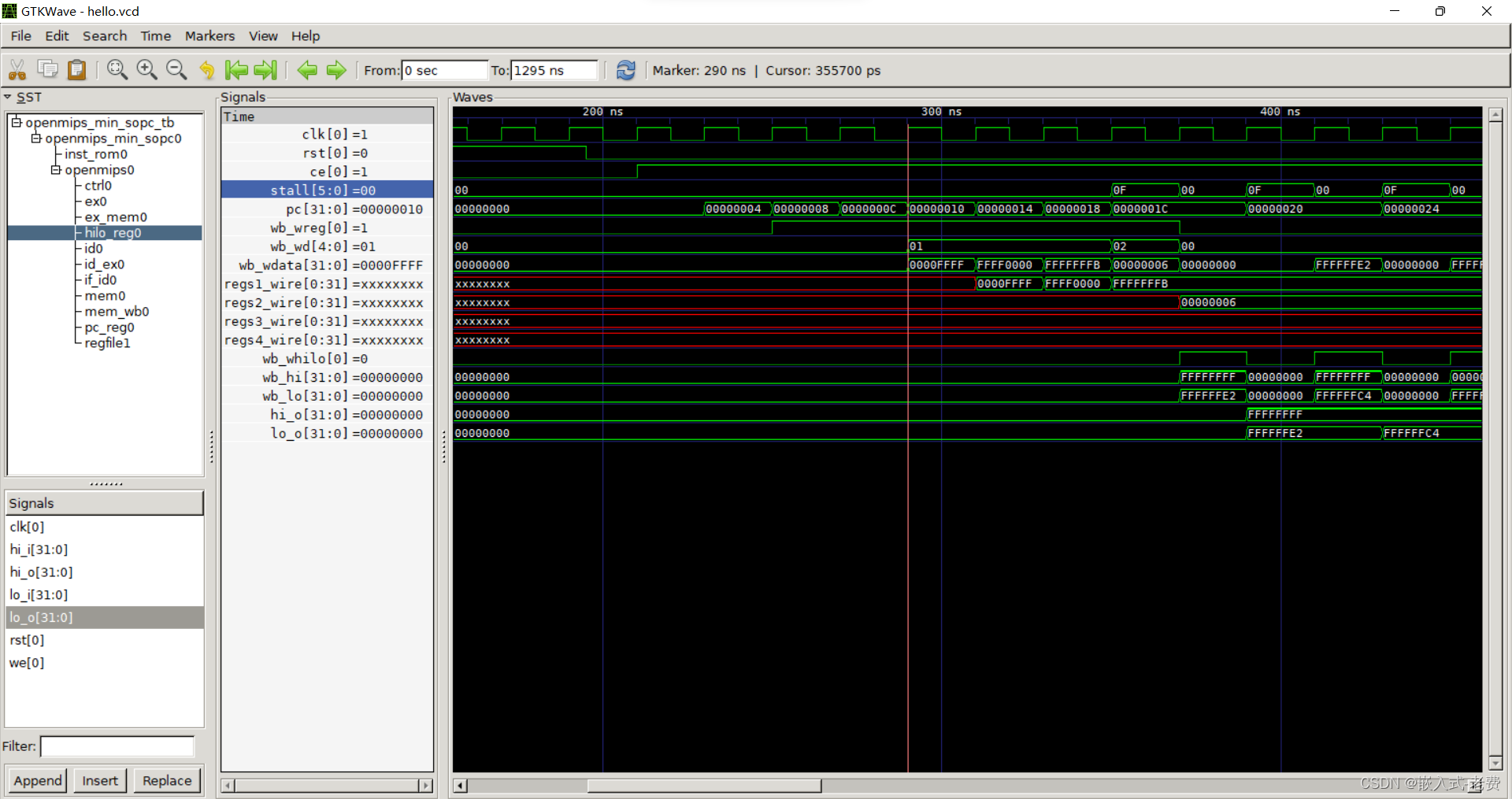Collapse the openmips0 tree node
This screenshot has width=1512, height=799.
pos(55,169)
